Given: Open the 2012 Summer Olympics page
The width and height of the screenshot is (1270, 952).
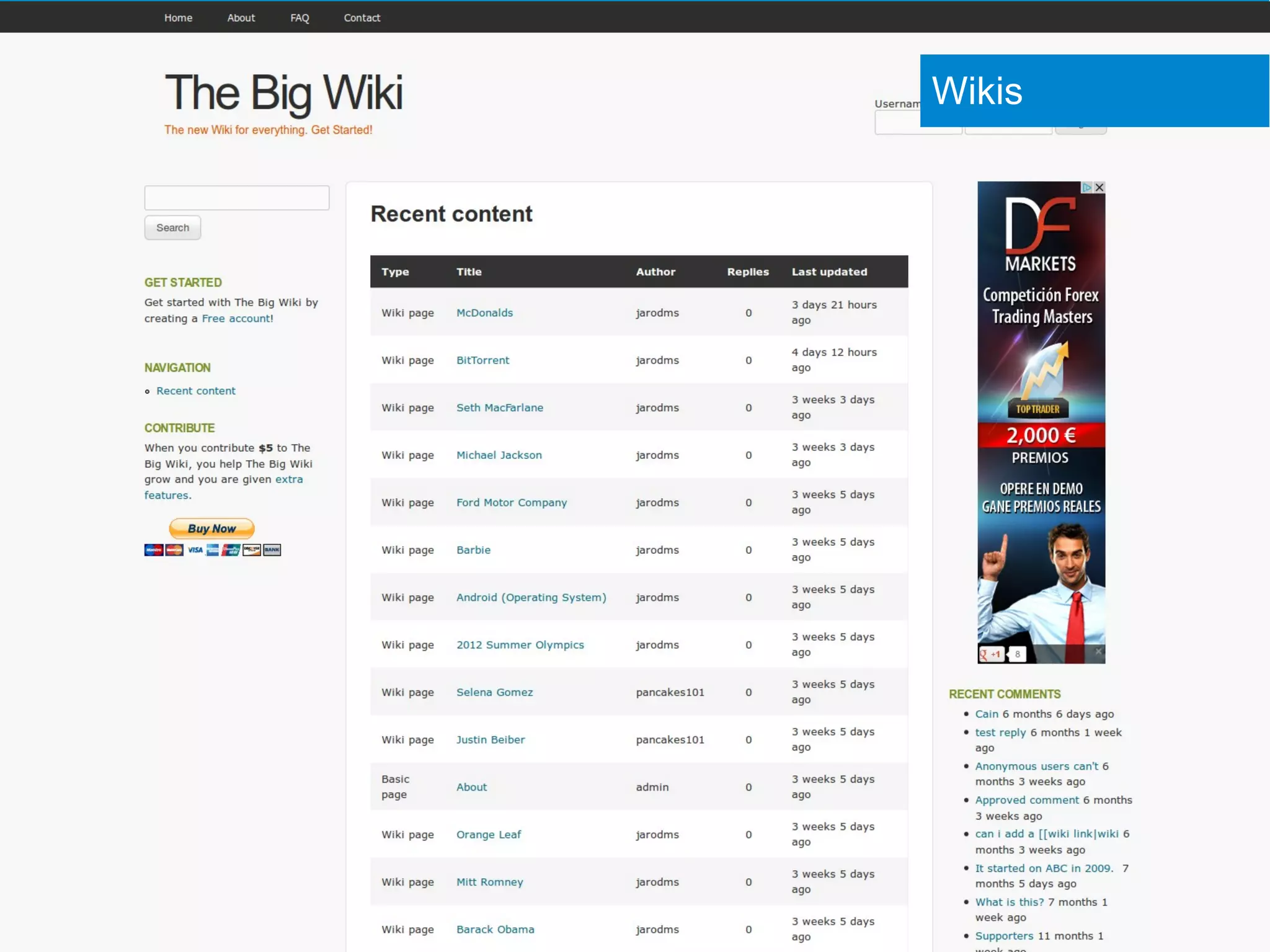Looking at the screenshot, I should coord(520,644).
